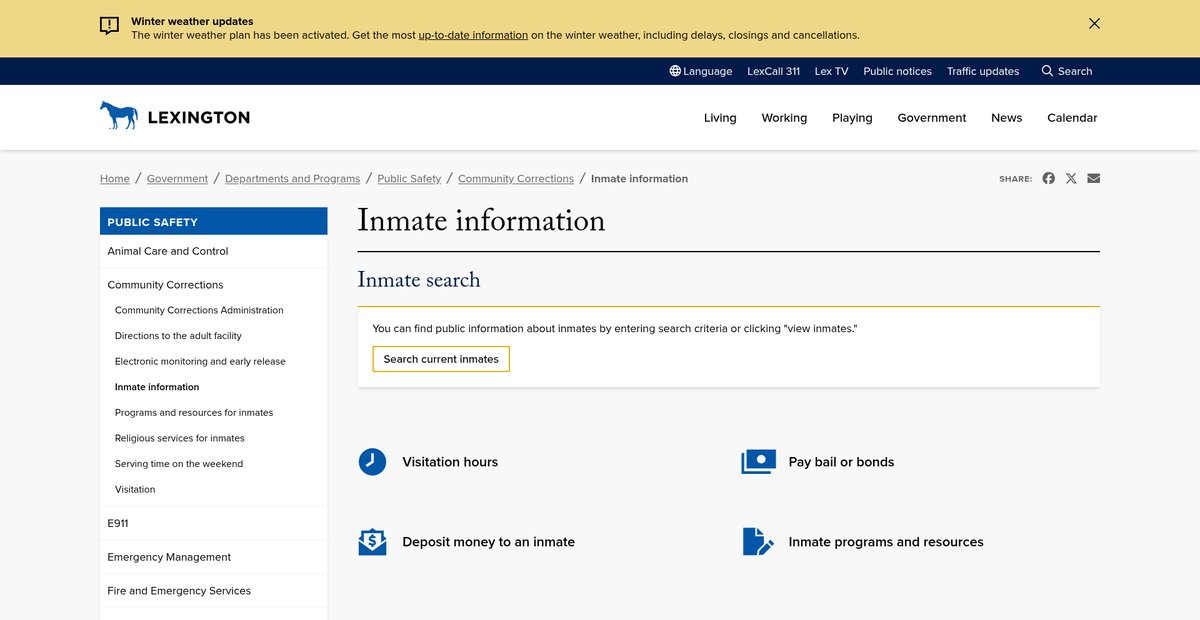Click the Inmate programs document icon
1200x620 pixels.
pyautogui.click(x=758, y=542)
